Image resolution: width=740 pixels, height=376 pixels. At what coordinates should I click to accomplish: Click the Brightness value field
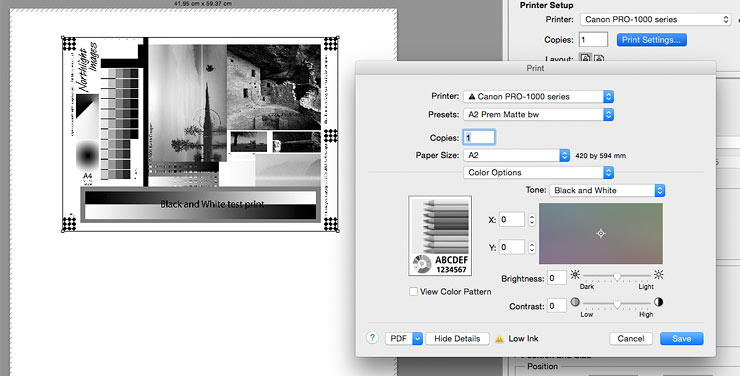pos(556,278)
